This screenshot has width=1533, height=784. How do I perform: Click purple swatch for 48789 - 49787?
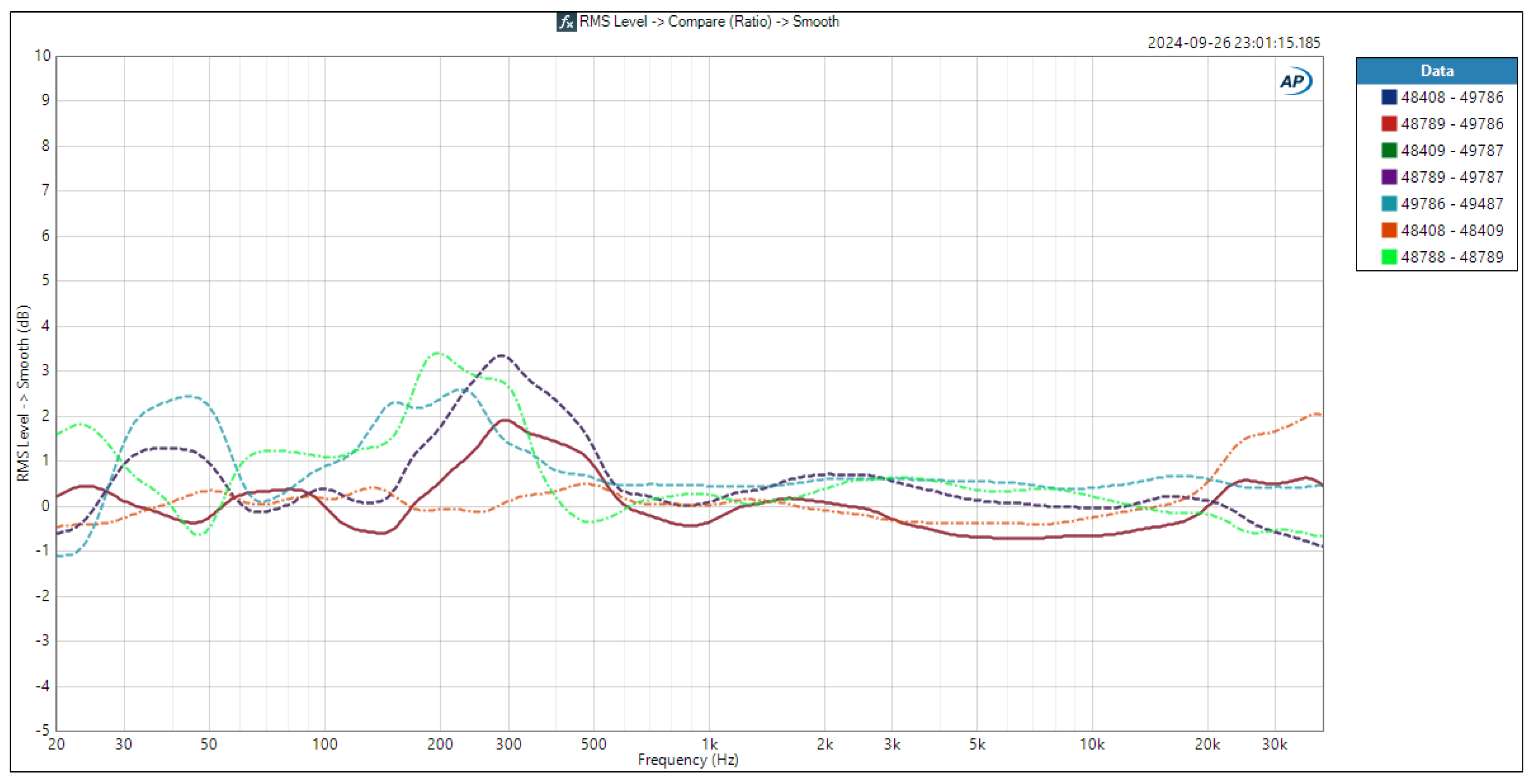pos(1388,177)
